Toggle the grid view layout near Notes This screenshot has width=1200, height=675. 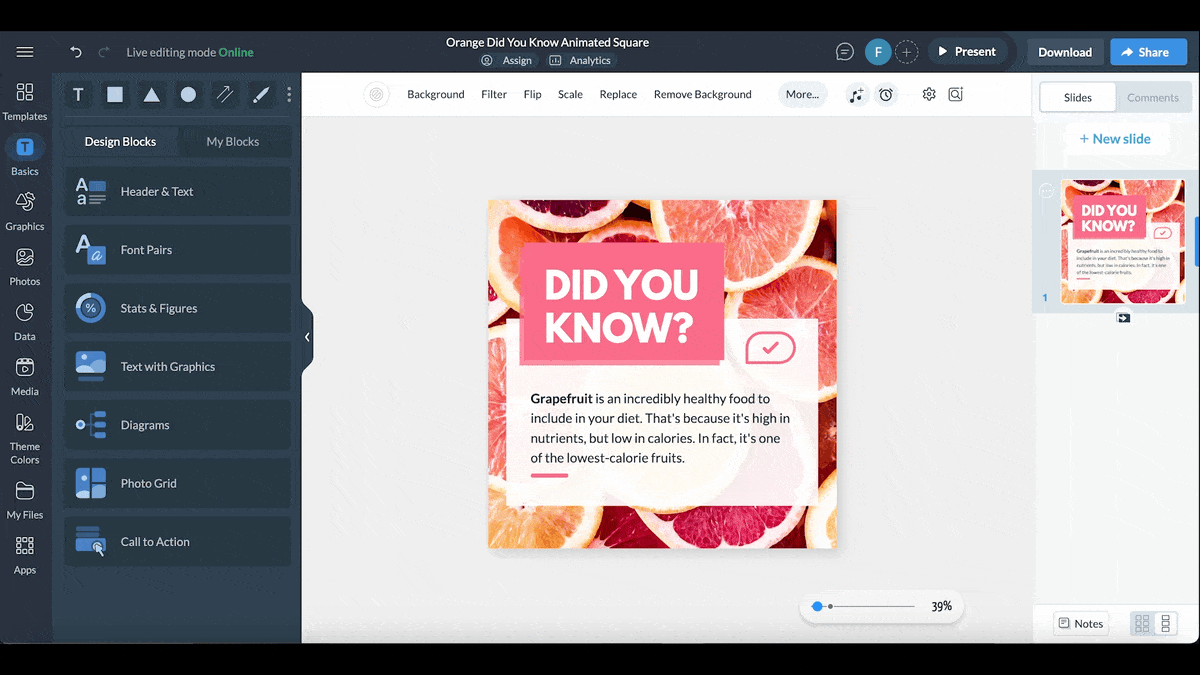pyautogui.click(x=1141, y=623)
